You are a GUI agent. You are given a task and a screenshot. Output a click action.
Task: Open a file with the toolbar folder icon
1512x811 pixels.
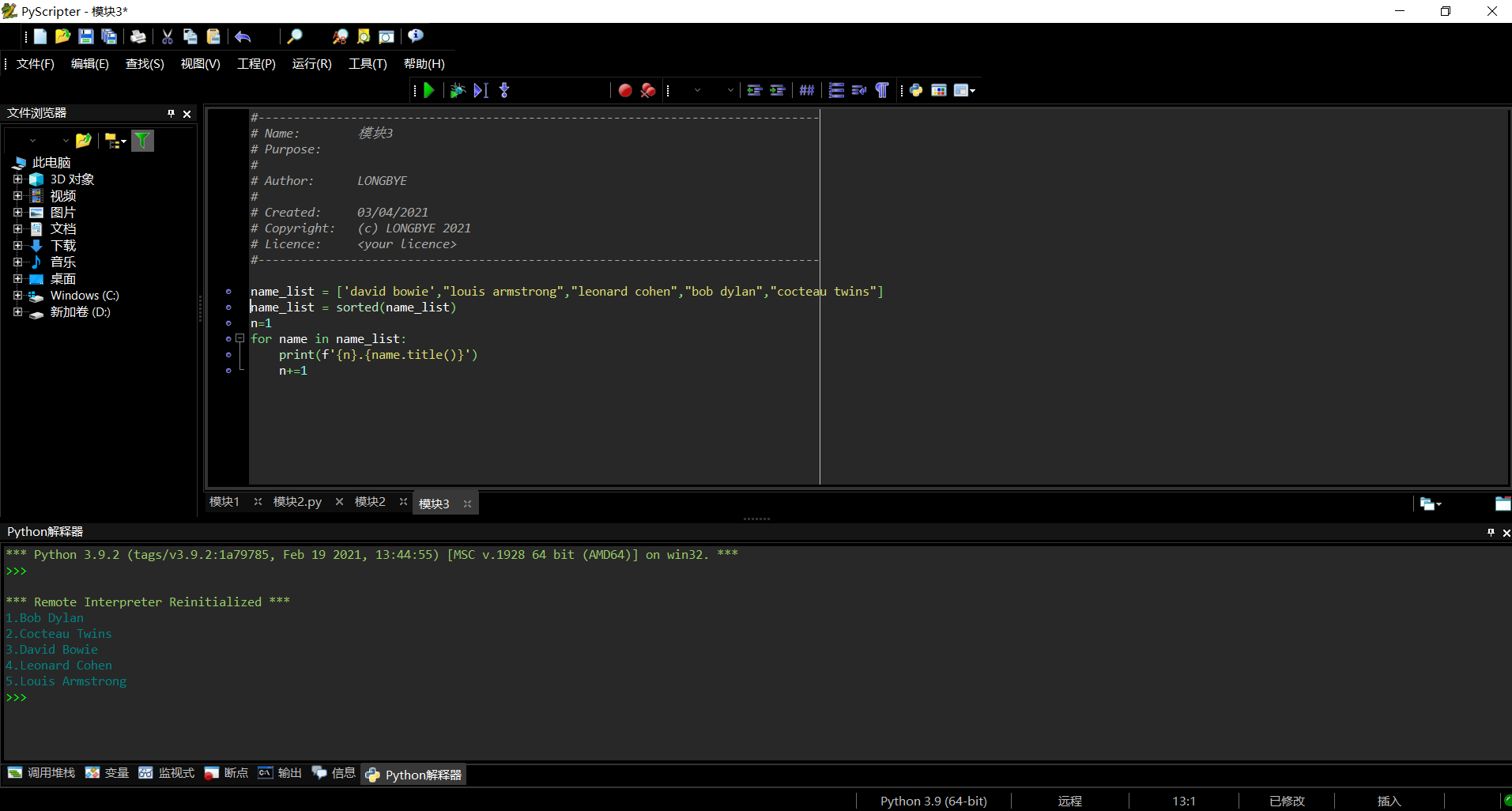click(x=63, y=36)
